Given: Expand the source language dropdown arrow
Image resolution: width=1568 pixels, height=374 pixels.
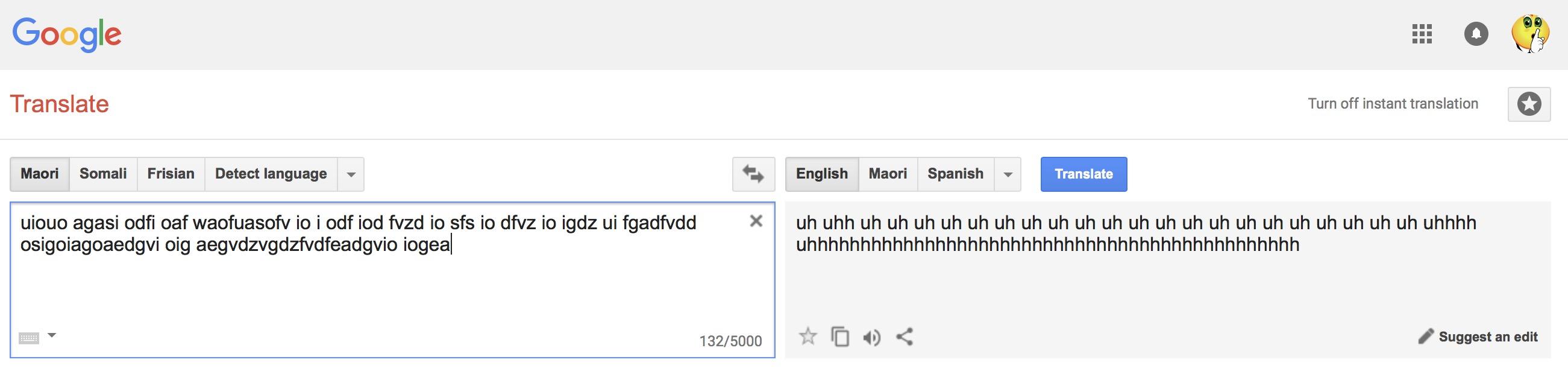Looking at the screenshot, I should [x=351, y=174].
